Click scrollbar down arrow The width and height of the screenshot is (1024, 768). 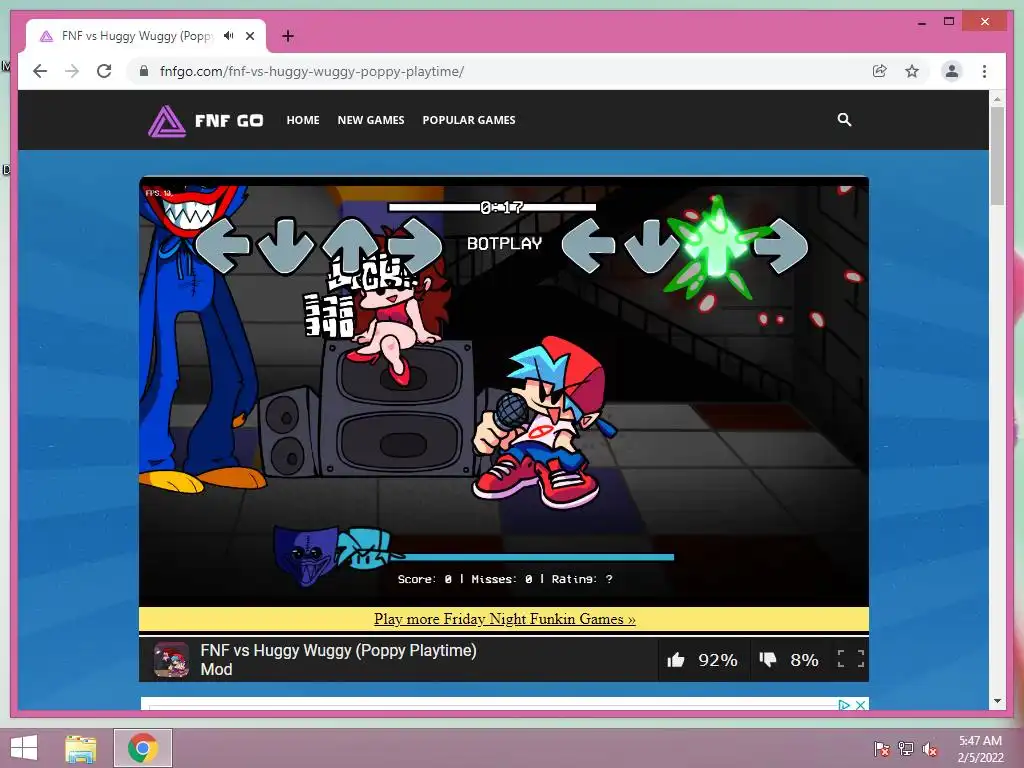[997, 701]
